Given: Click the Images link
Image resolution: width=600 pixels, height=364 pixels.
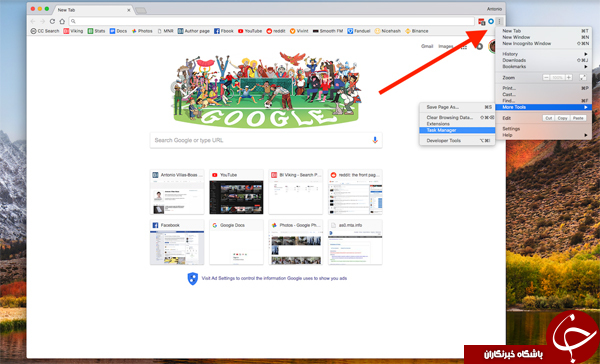Looking at the screenshot, I should click(x=446, y=46).
